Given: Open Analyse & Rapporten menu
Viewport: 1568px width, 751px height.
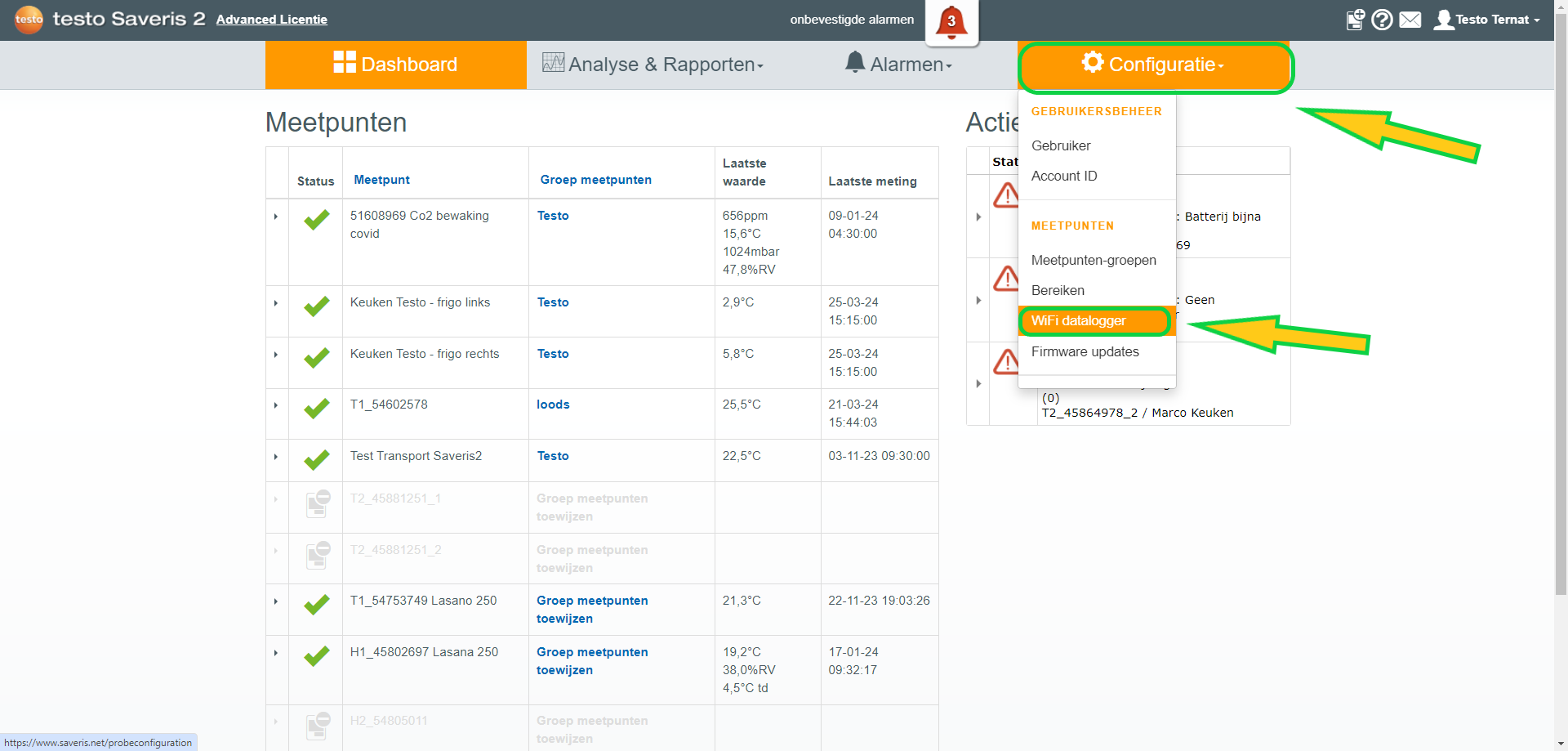Looking at the screenshot, I should (653, 65).
